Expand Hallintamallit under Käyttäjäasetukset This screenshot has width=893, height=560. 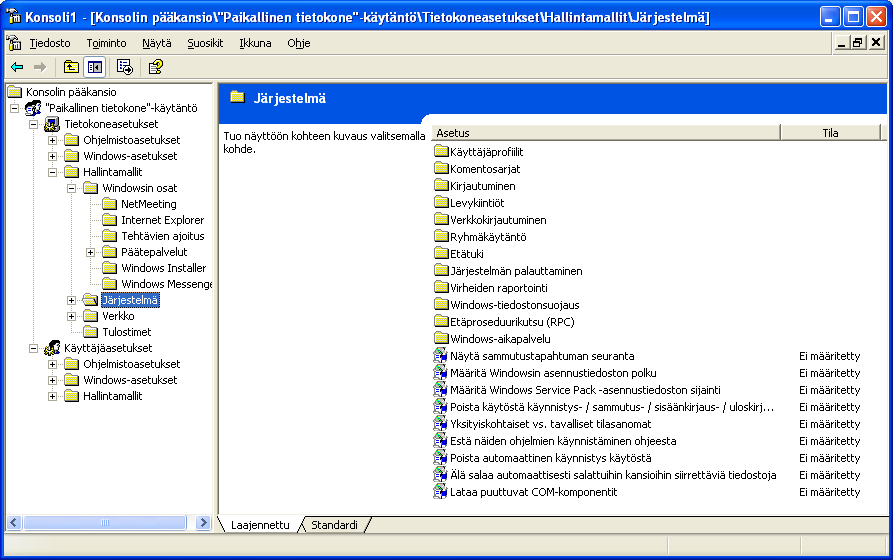pyautogui.click(x=52, y=396)
